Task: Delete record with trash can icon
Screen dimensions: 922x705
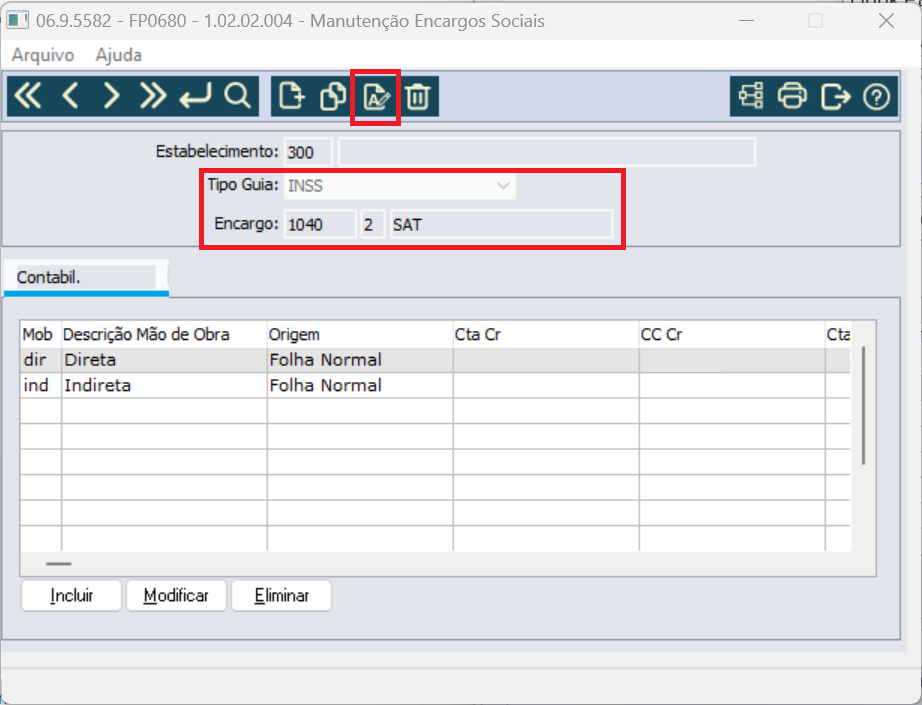Action: pyautogui.click(x=418, y=96)
